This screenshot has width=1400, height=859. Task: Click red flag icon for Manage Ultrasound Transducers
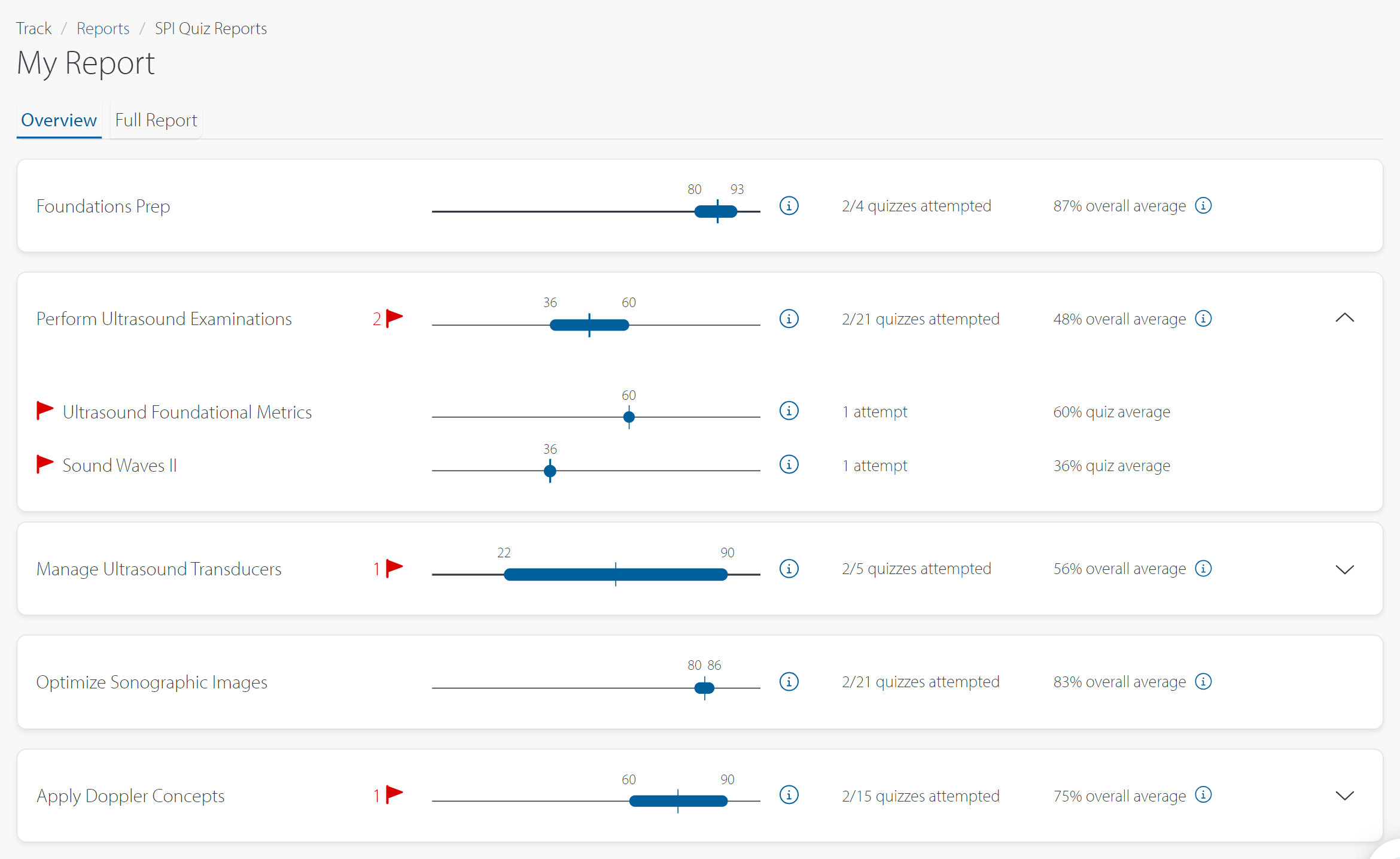tap(394, 567)
